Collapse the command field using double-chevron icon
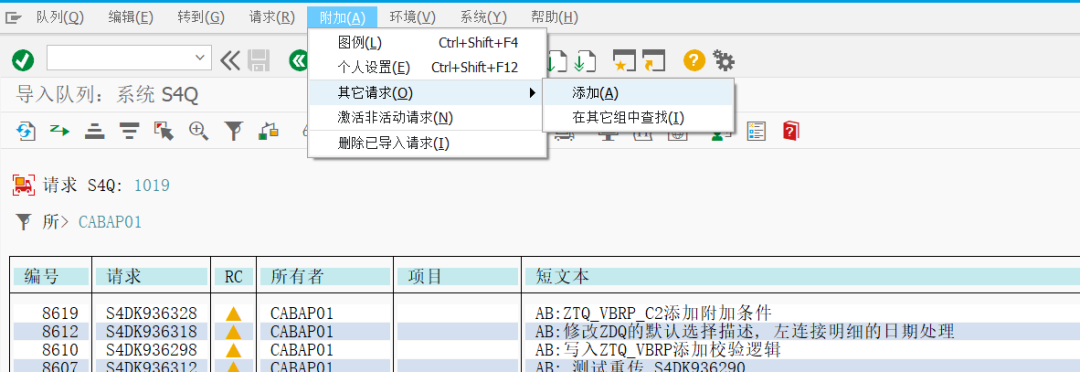 [231, 61]
